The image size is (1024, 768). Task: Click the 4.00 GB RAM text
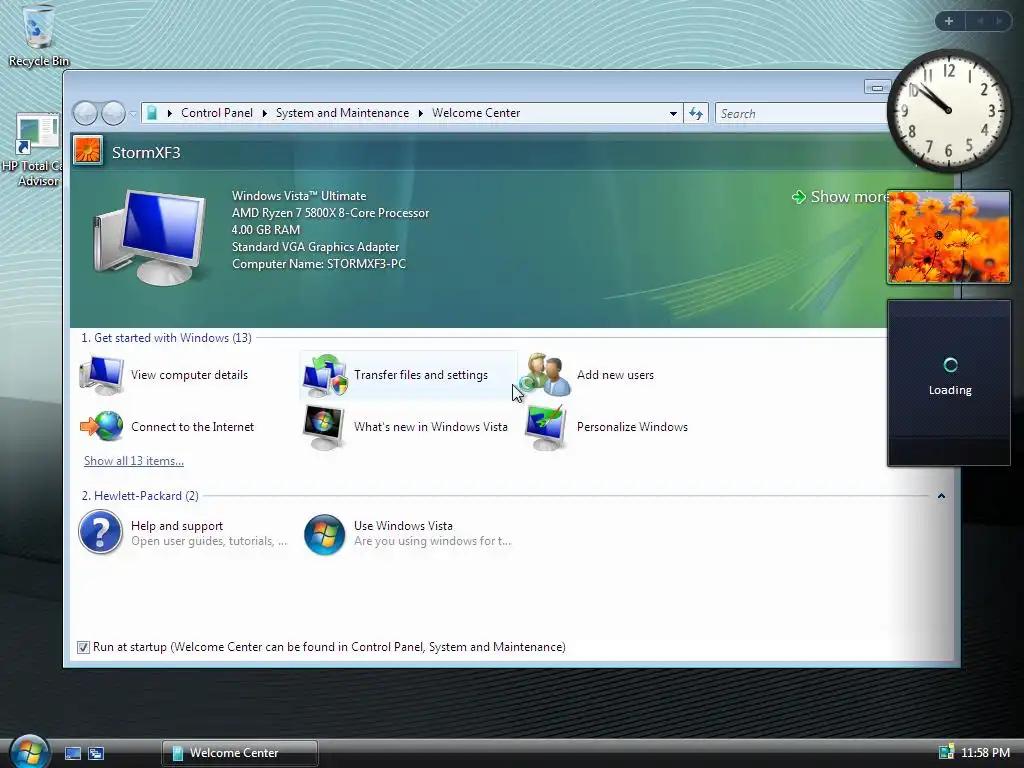pos(266,230)
